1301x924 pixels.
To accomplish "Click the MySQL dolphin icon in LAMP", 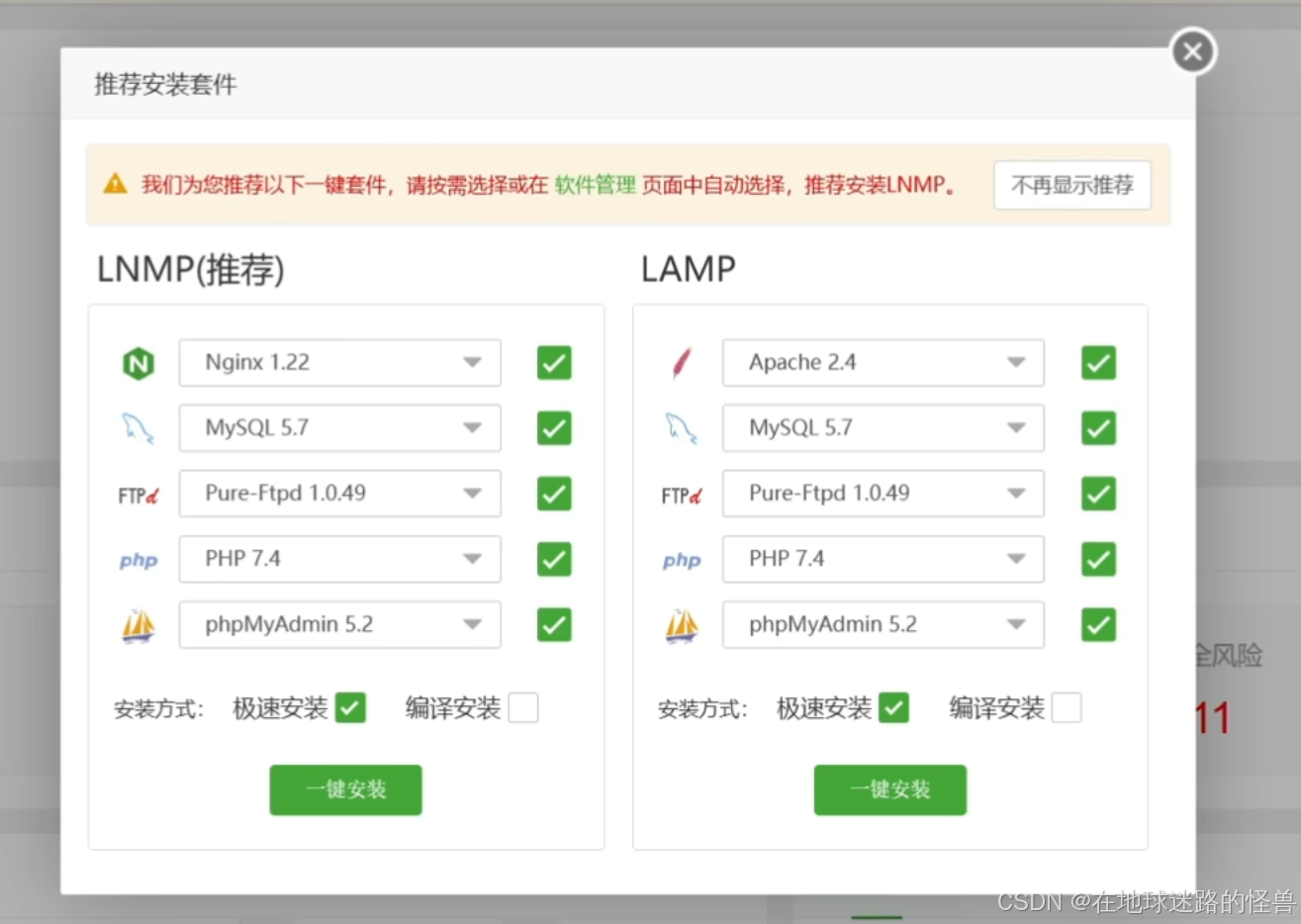I will tap(682, 428).
